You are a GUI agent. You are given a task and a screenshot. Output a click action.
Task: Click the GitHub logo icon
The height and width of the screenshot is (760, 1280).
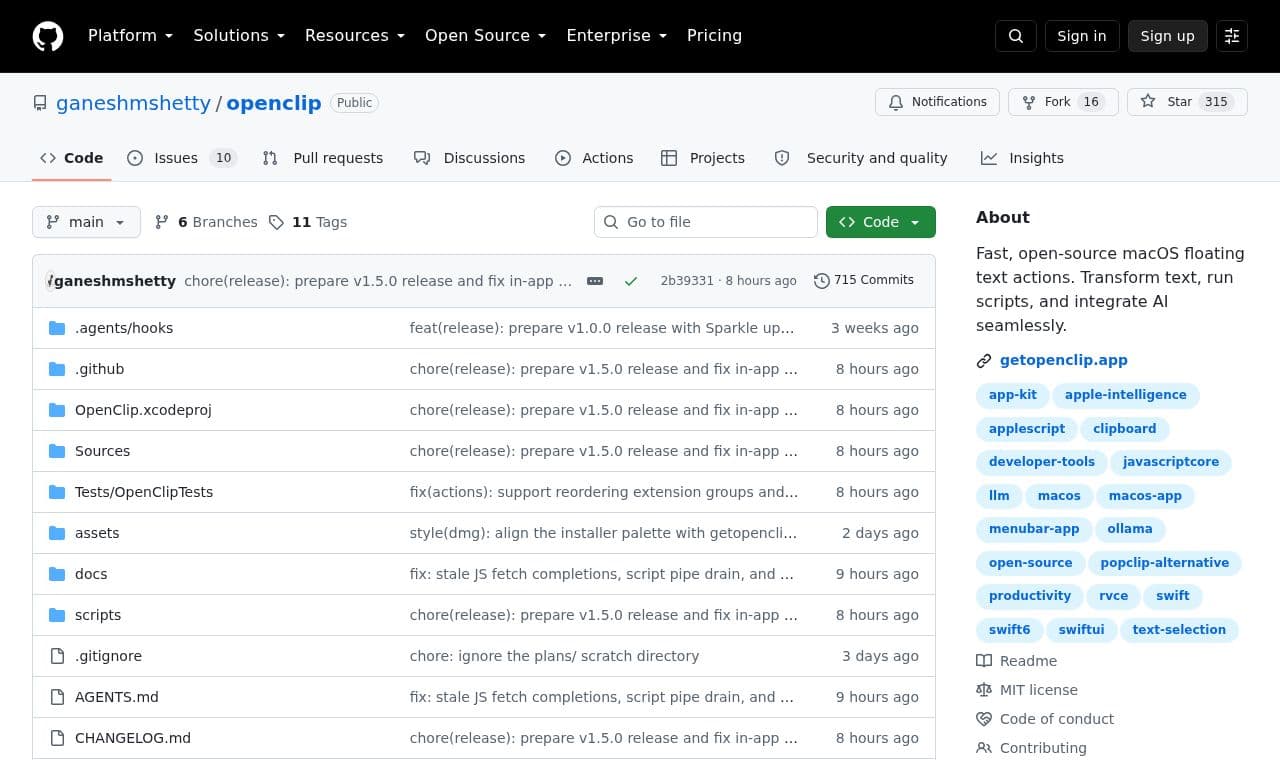pyautogui.click(x=48, y=36)
